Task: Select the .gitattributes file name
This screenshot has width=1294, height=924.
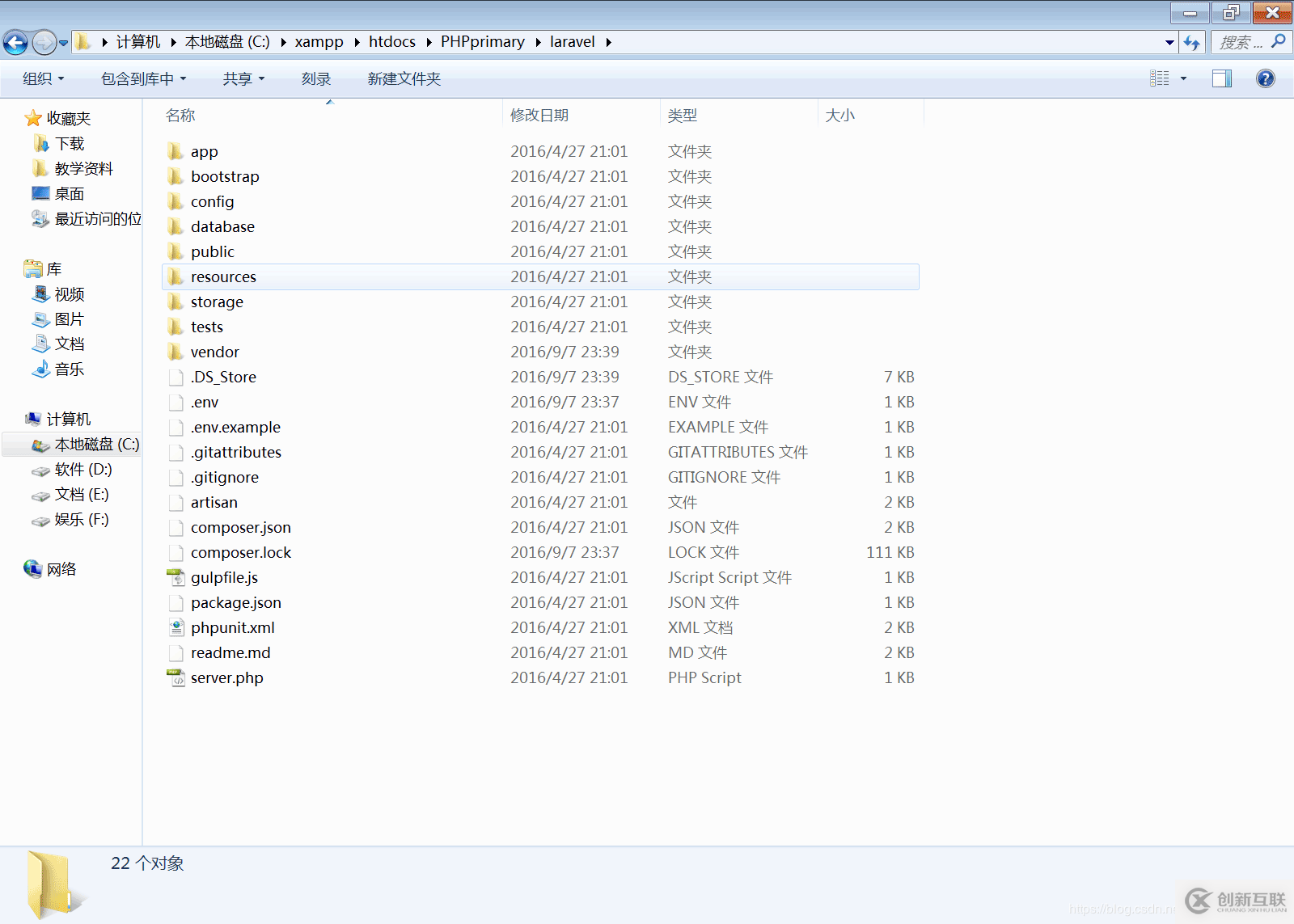Action: 236,452
